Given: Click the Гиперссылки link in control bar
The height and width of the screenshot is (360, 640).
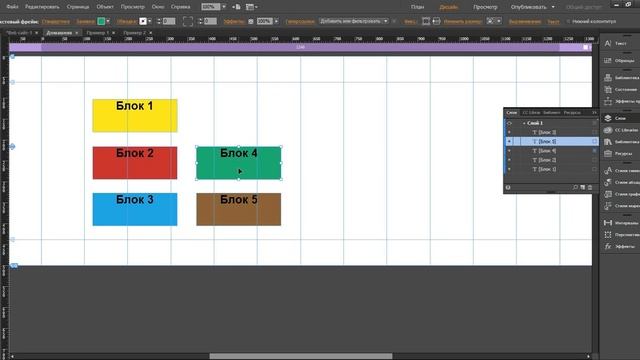Looking at the screenshot, I should (x=300, y=21).
